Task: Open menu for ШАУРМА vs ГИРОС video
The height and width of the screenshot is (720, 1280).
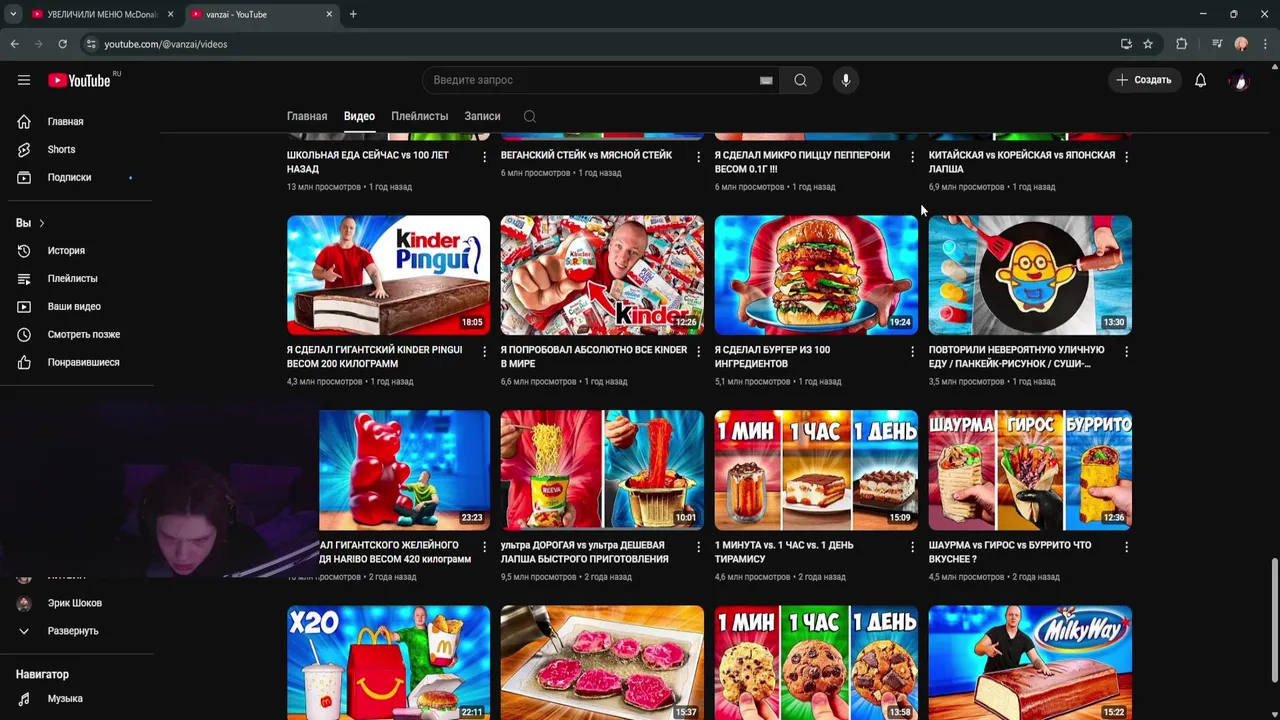Action: point(1126,547)
